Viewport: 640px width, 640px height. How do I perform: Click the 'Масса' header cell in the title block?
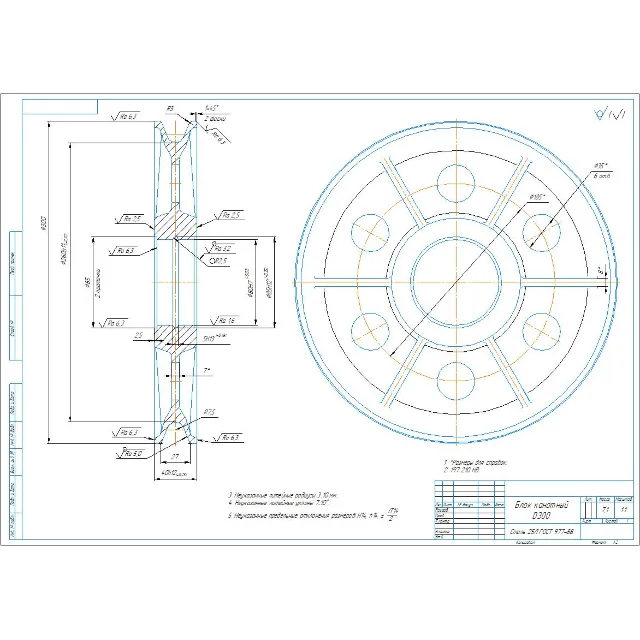[x=605, y=500]
